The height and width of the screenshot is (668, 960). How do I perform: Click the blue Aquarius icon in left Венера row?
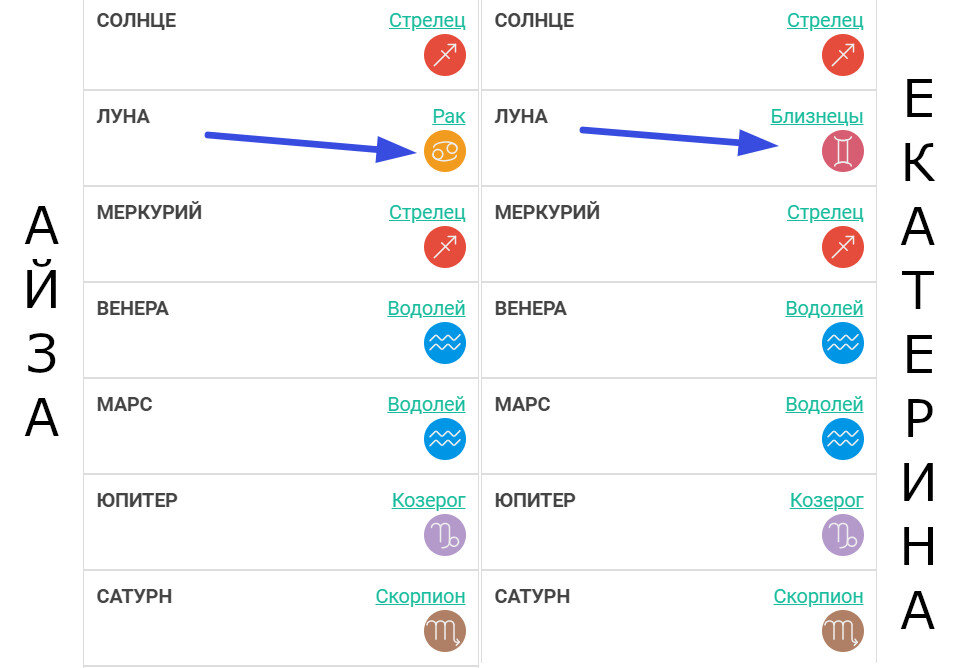444,343
